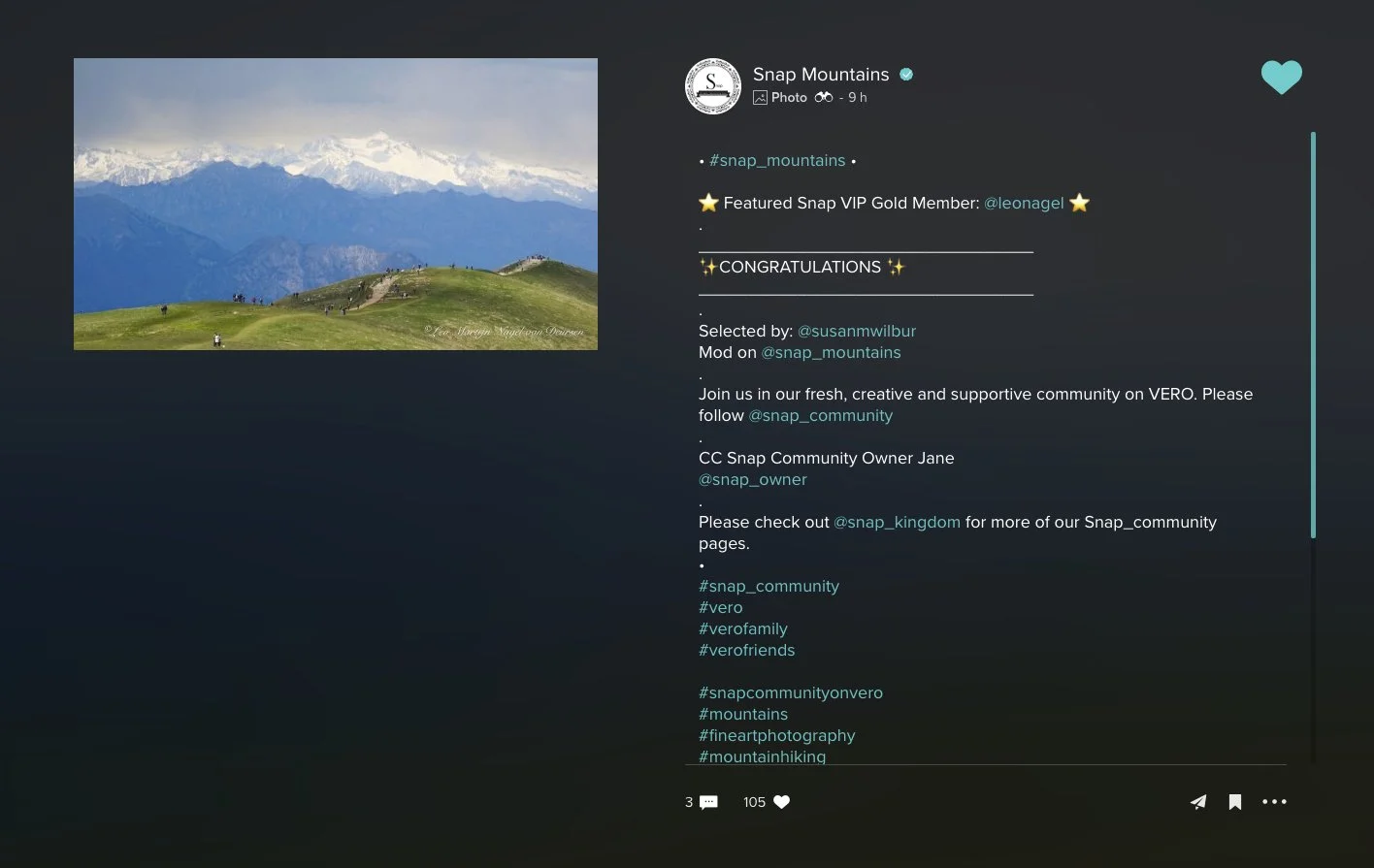Screen dimensions: 1374x868
Task: Open the #snap_community hashtag
Action: pyautogui.click(x=769, y=587)
